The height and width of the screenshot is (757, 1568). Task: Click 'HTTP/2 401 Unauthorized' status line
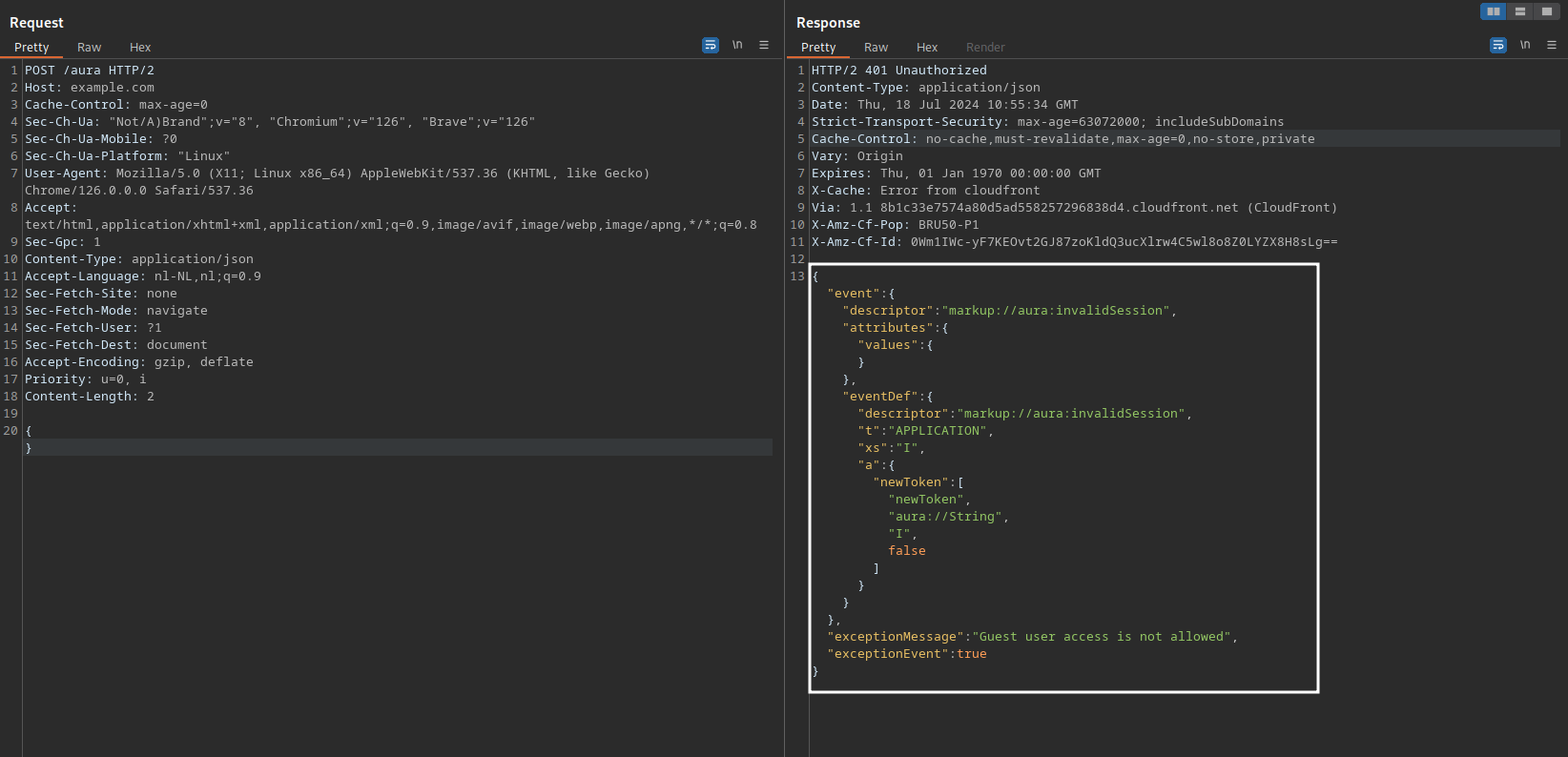899,71
